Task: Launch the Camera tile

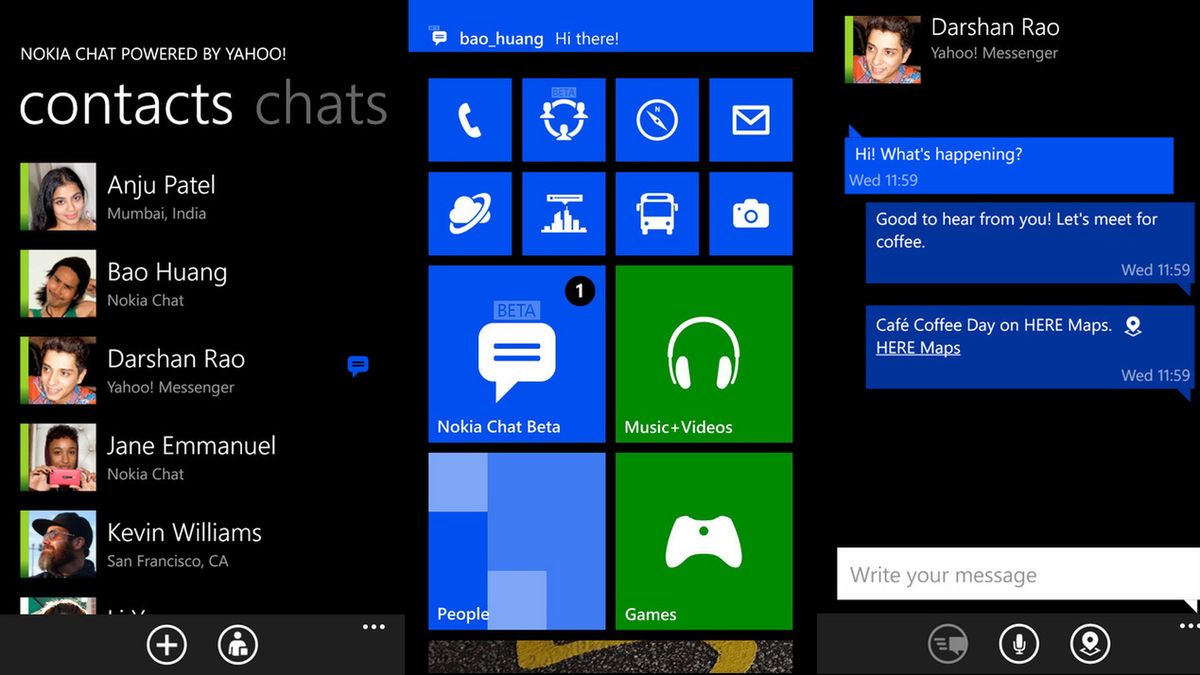Action: coord(750,213)
